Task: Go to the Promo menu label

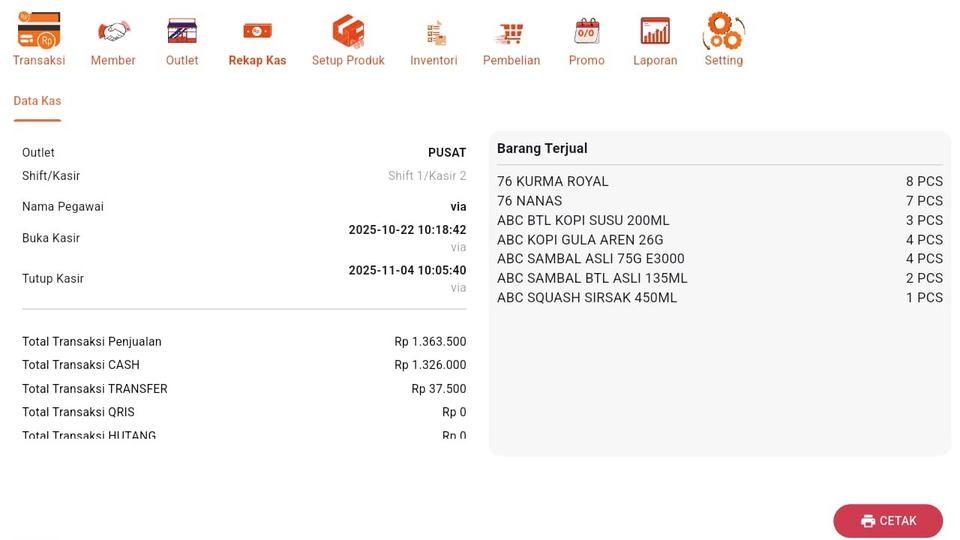Action: tap(587, 60)
